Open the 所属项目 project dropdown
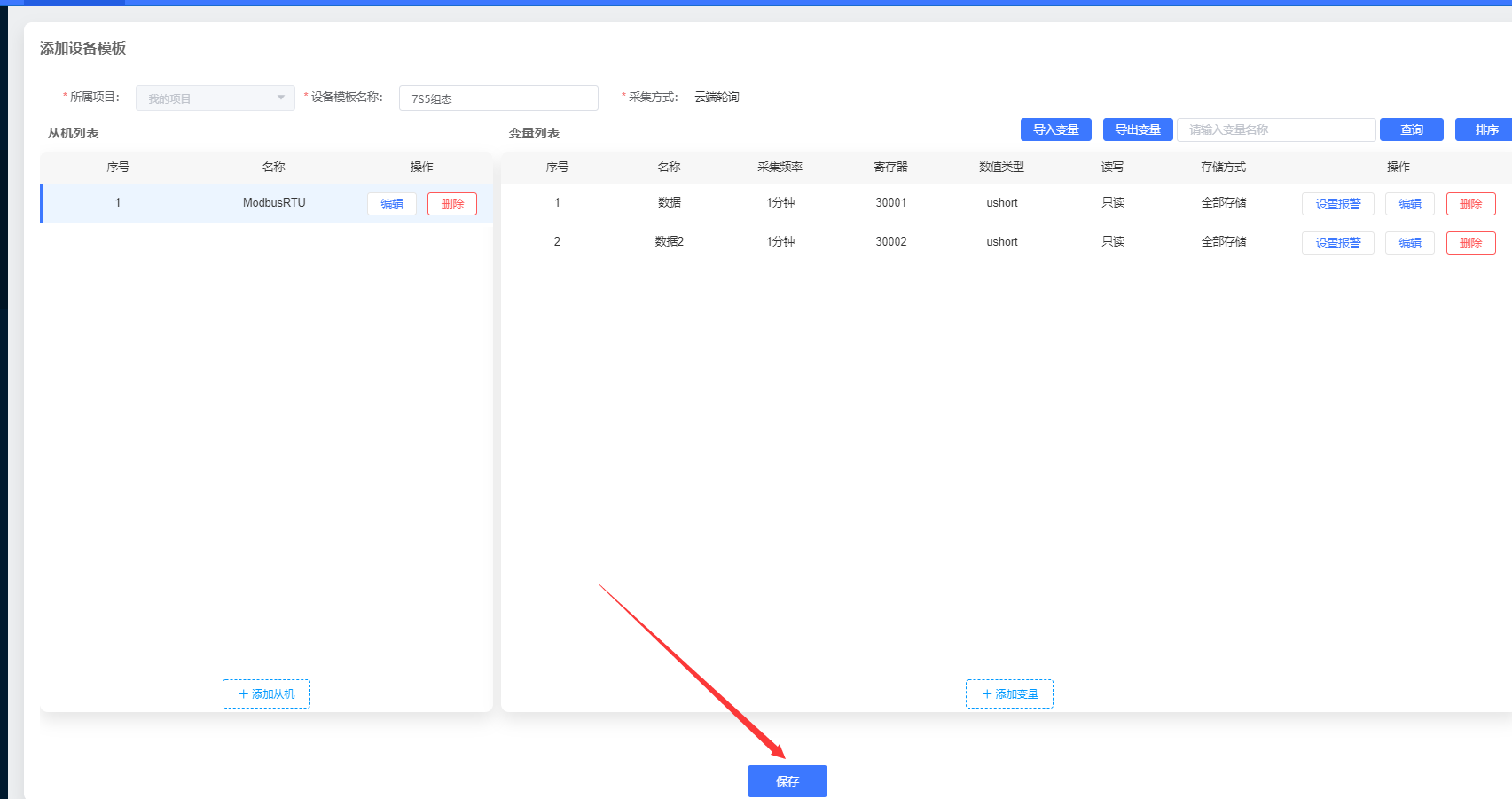Image resolution: width=1512 pixels, height=799 pixels. pos(215,98)
